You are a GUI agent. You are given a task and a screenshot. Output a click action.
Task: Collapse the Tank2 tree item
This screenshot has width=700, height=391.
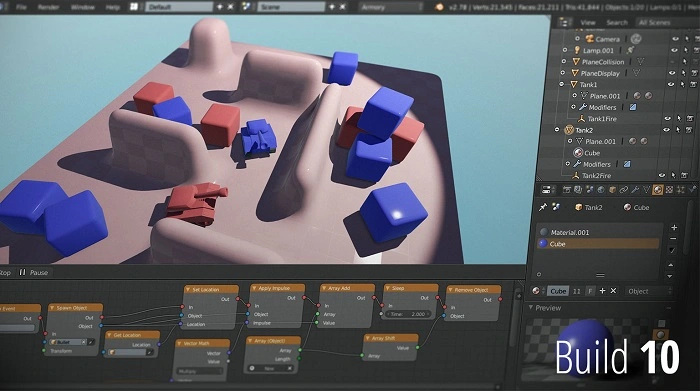point(557,130)
